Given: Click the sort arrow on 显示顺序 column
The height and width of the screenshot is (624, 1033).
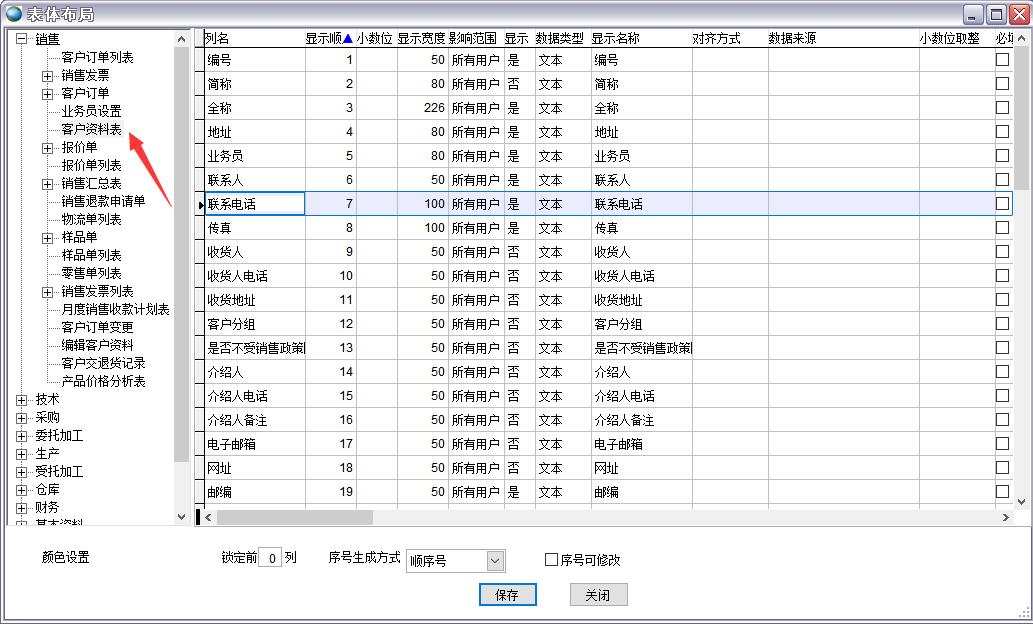Looking at the screenshot, I should click(x=348, y=39).
